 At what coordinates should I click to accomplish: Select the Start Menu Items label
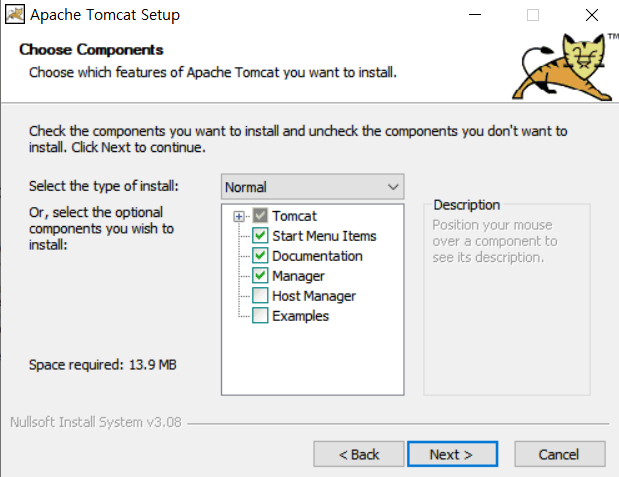[x=325, y=236]
